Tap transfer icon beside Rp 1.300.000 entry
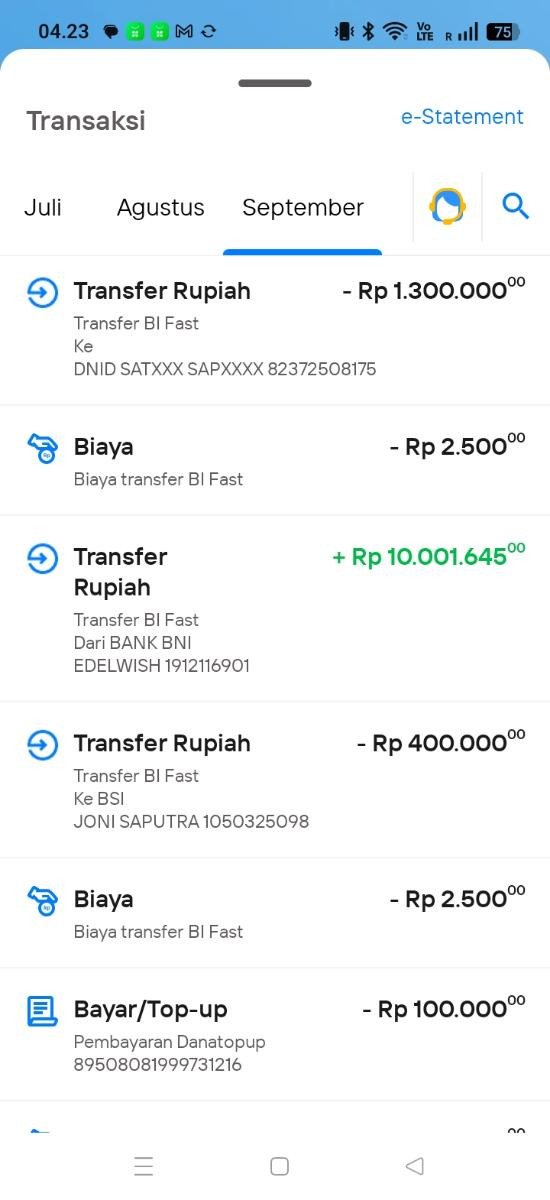Screen dimensions: 550x1200 pos(42,292)
